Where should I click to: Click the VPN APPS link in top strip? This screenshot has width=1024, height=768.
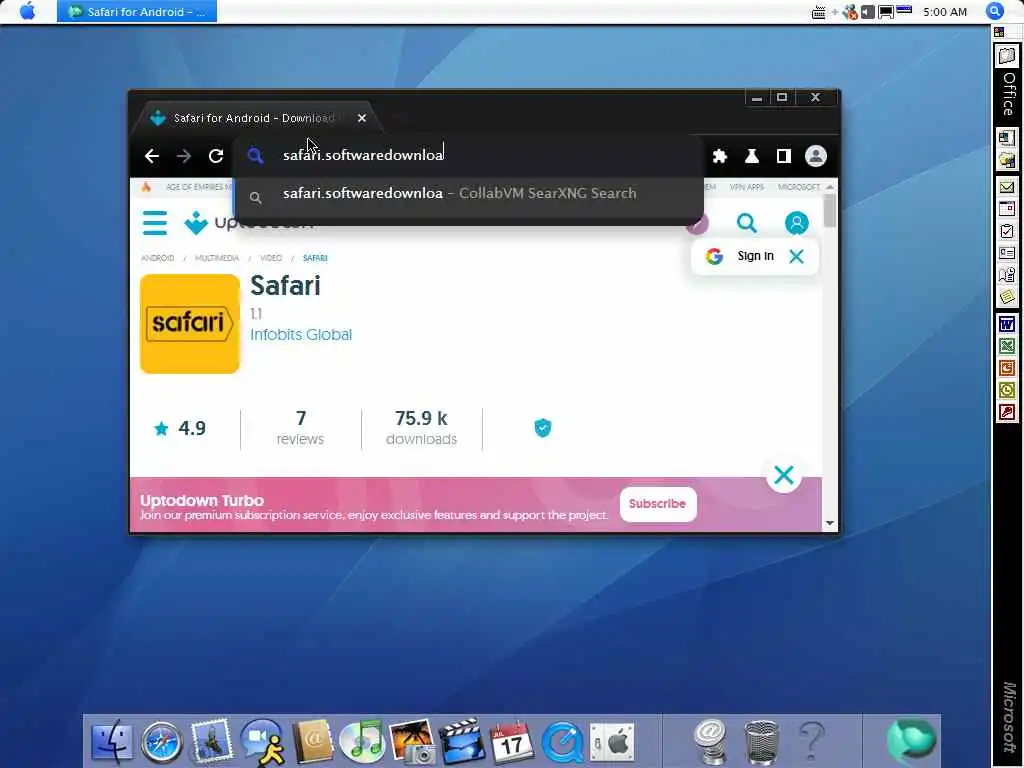746,187
